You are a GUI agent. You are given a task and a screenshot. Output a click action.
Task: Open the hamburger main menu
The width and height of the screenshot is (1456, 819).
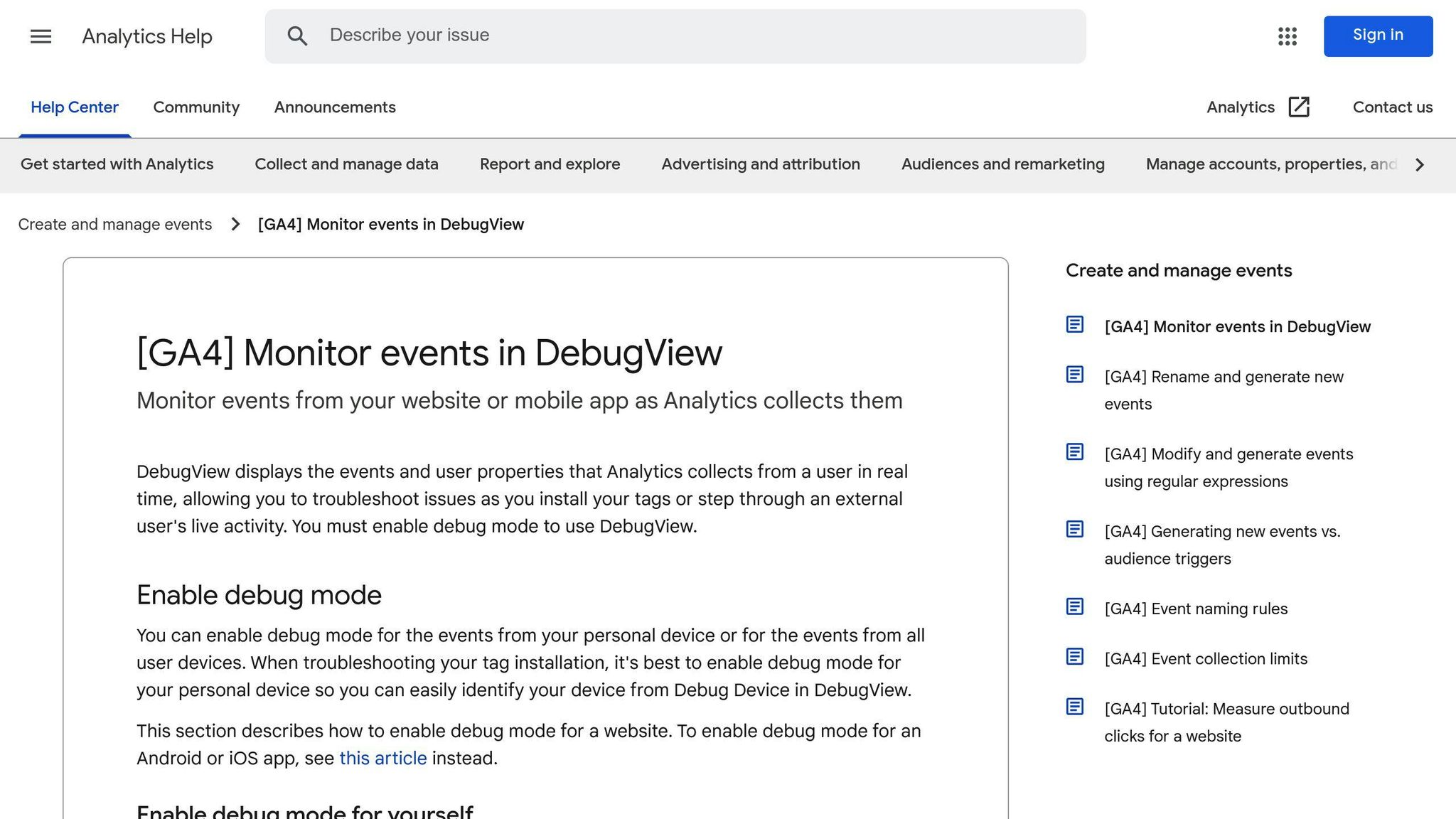point(41,36)
